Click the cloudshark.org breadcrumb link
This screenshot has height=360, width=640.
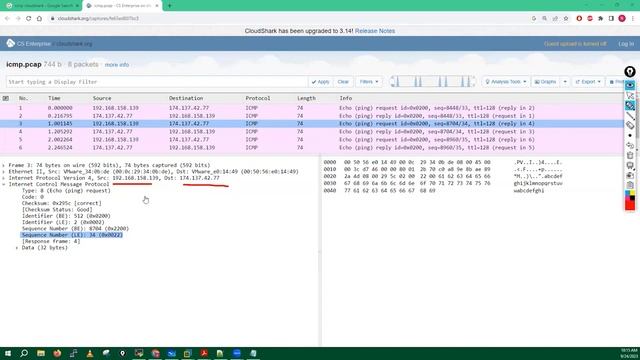[74, 44]
